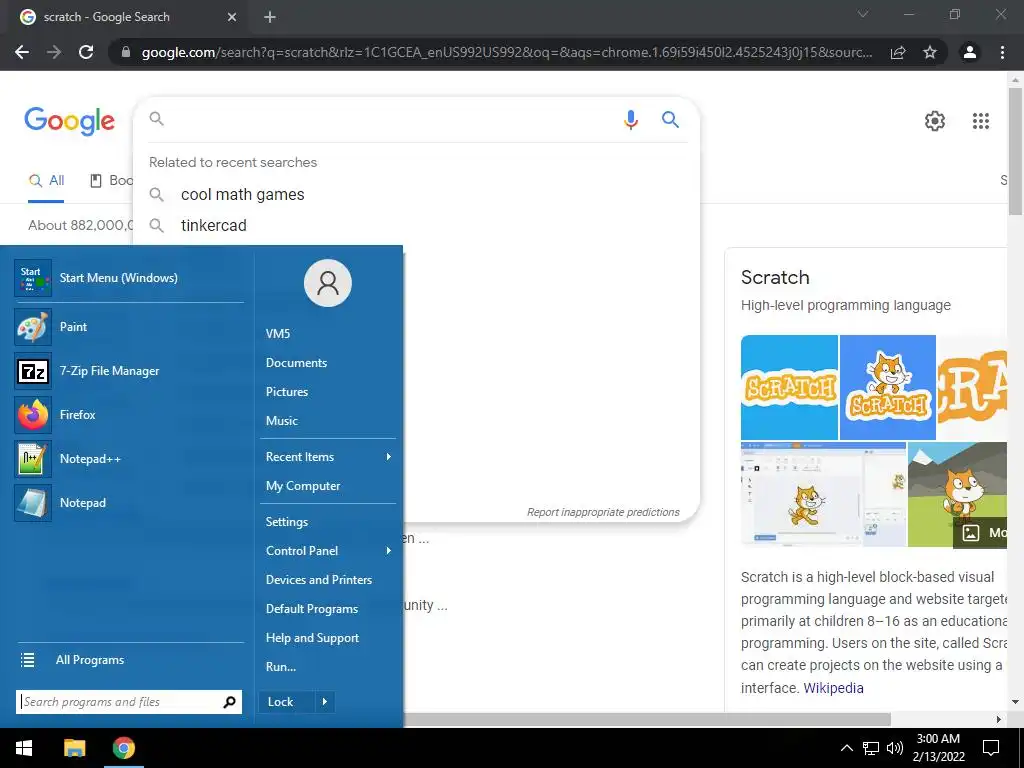1024x768 pixels.
Task: Reload the Google search page
Action: point(86,52)
